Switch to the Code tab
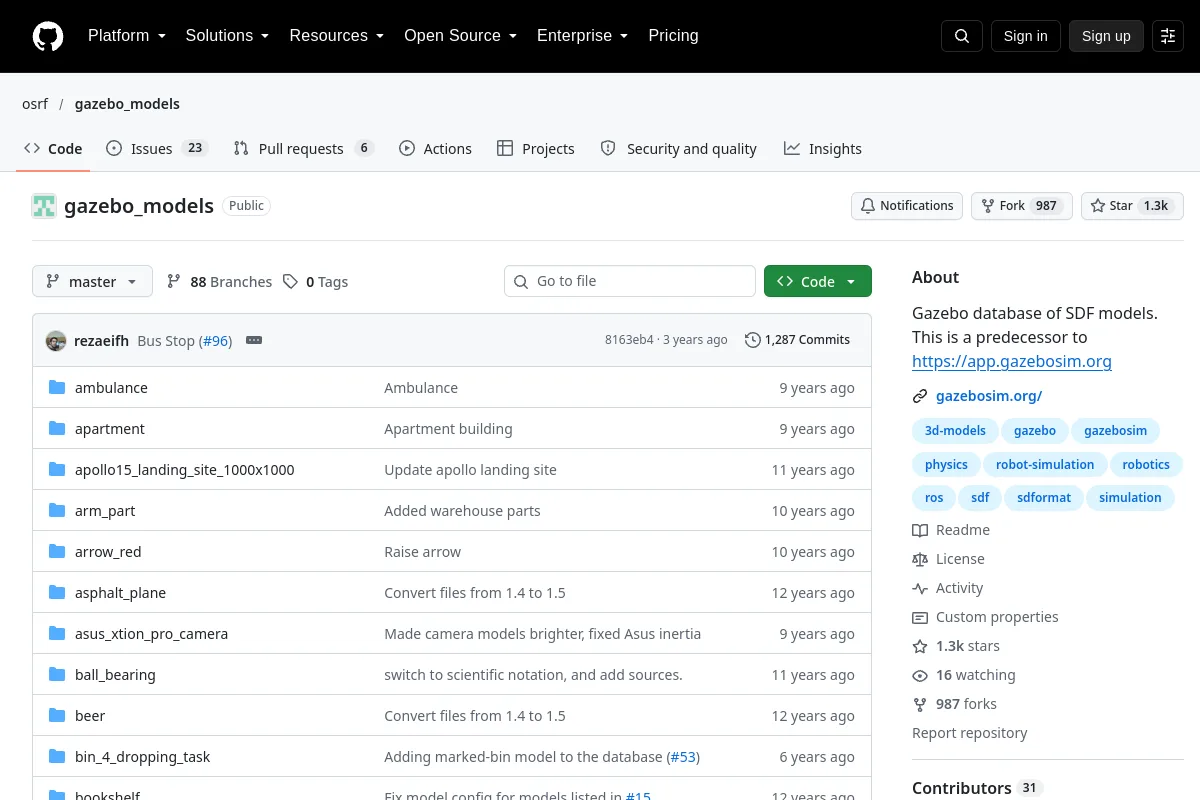The width and height of the screenshot is (1200, 800). (53, 149)
